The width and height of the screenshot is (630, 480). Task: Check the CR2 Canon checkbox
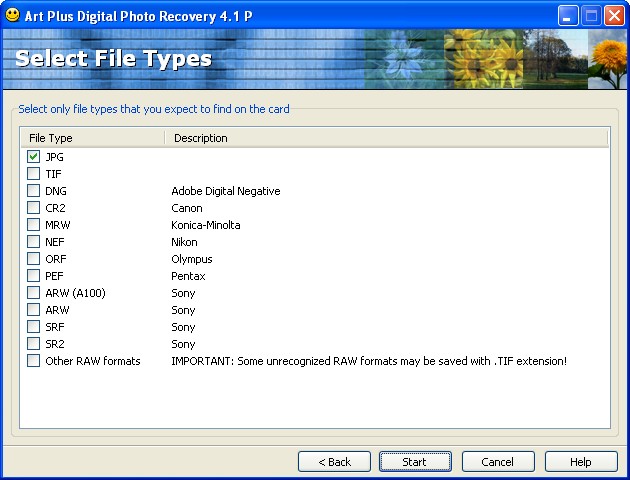33,208
